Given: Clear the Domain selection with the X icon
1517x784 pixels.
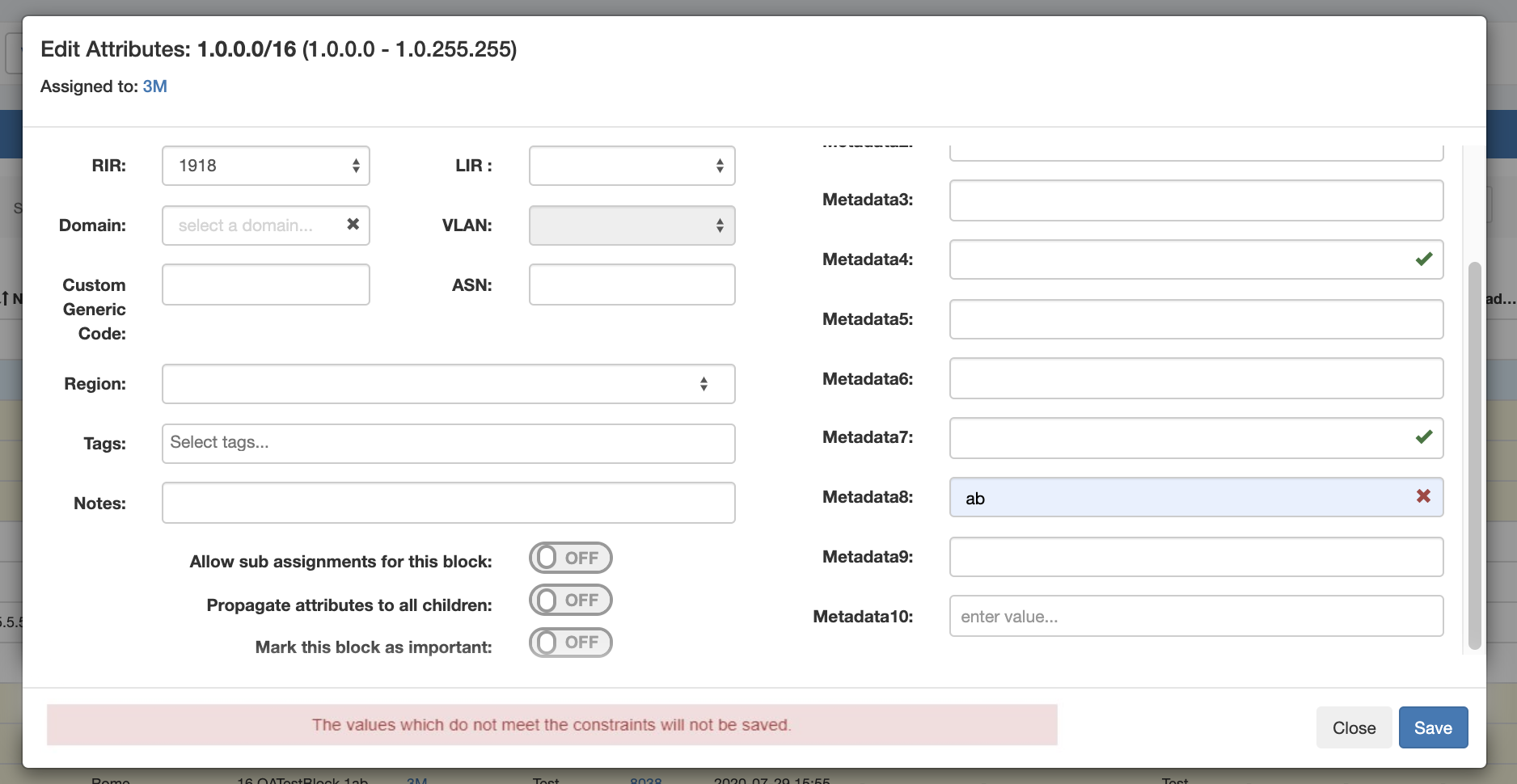Looking at the screenshot, I should [x=353, y=225].
